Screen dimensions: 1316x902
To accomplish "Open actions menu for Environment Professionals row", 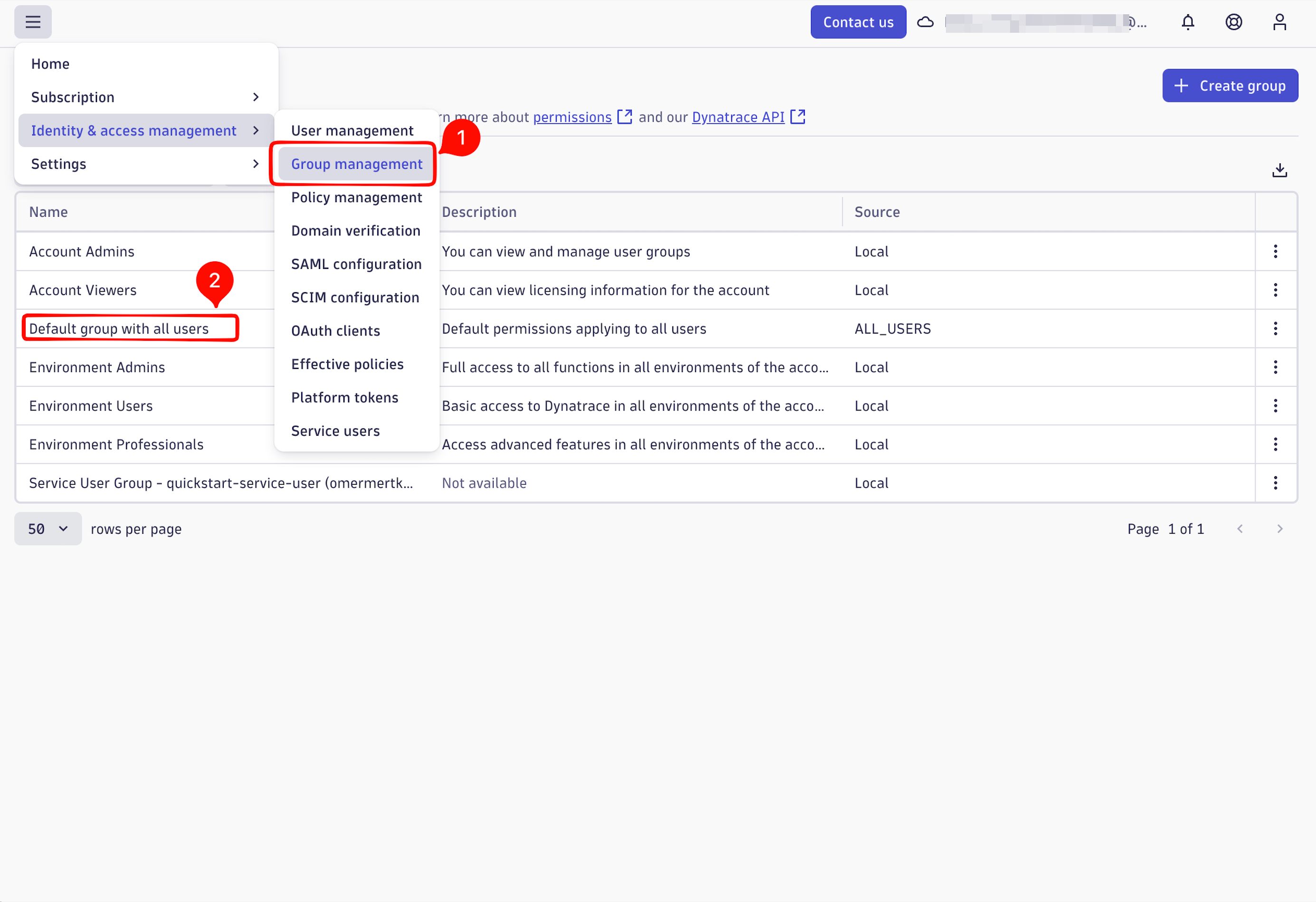I will pyautogui.click(x=1276, y=444).
